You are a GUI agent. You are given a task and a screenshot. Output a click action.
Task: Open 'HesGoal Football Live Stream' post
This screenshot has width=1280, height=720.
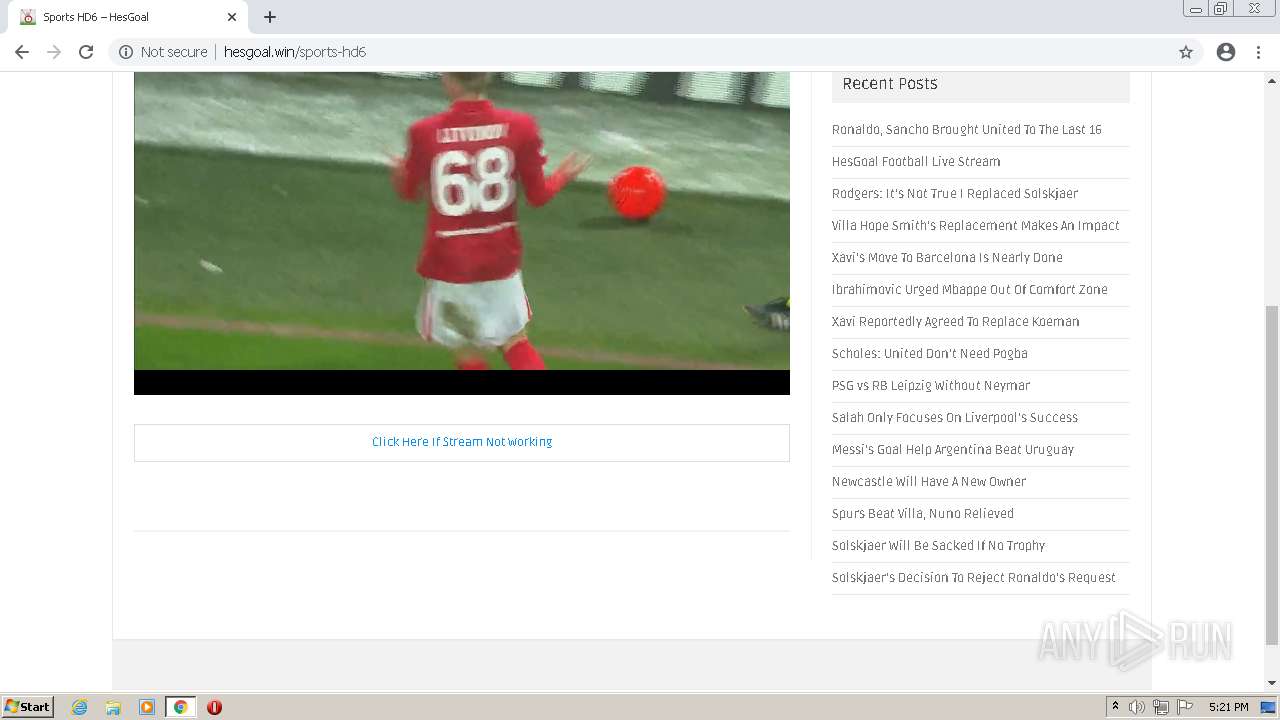pyautogui.click(x=916, y=162)
